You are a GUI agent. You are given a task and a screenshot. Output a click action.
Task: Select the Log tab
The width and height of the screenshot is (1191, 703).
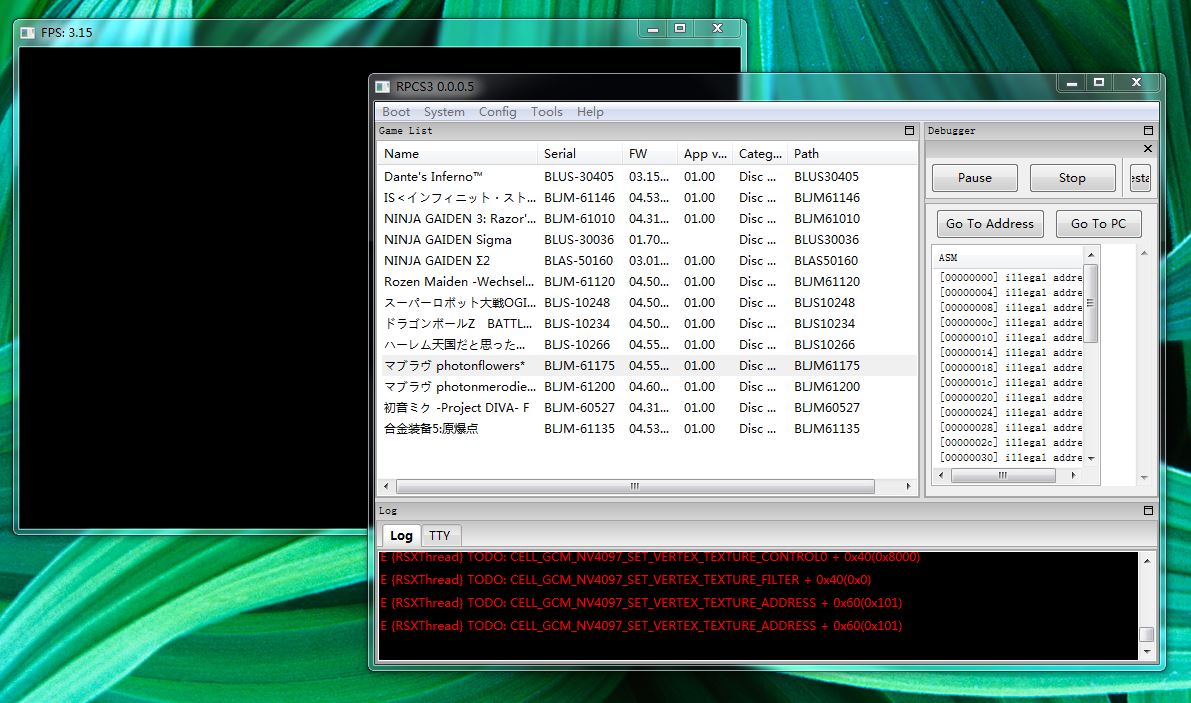[401, 535]
